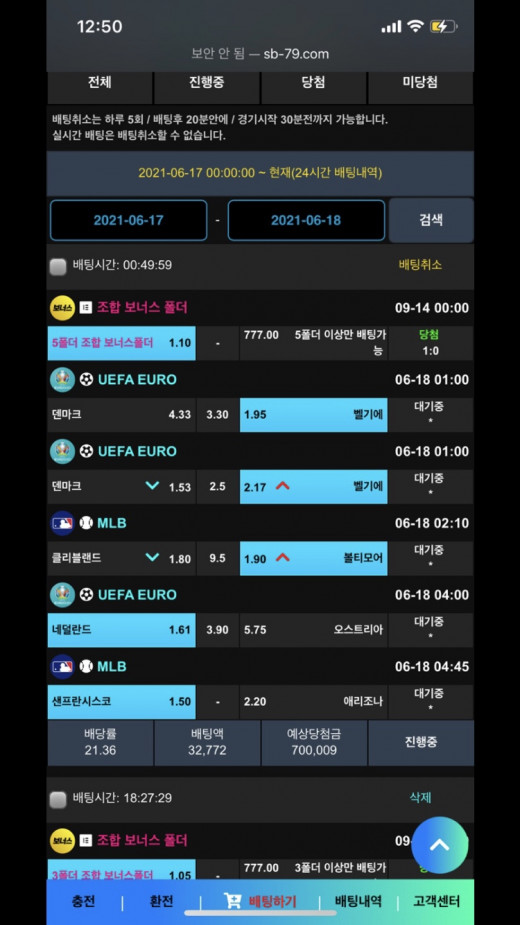Click the yellow 보너스 badge of the first slip

[62, 308]
